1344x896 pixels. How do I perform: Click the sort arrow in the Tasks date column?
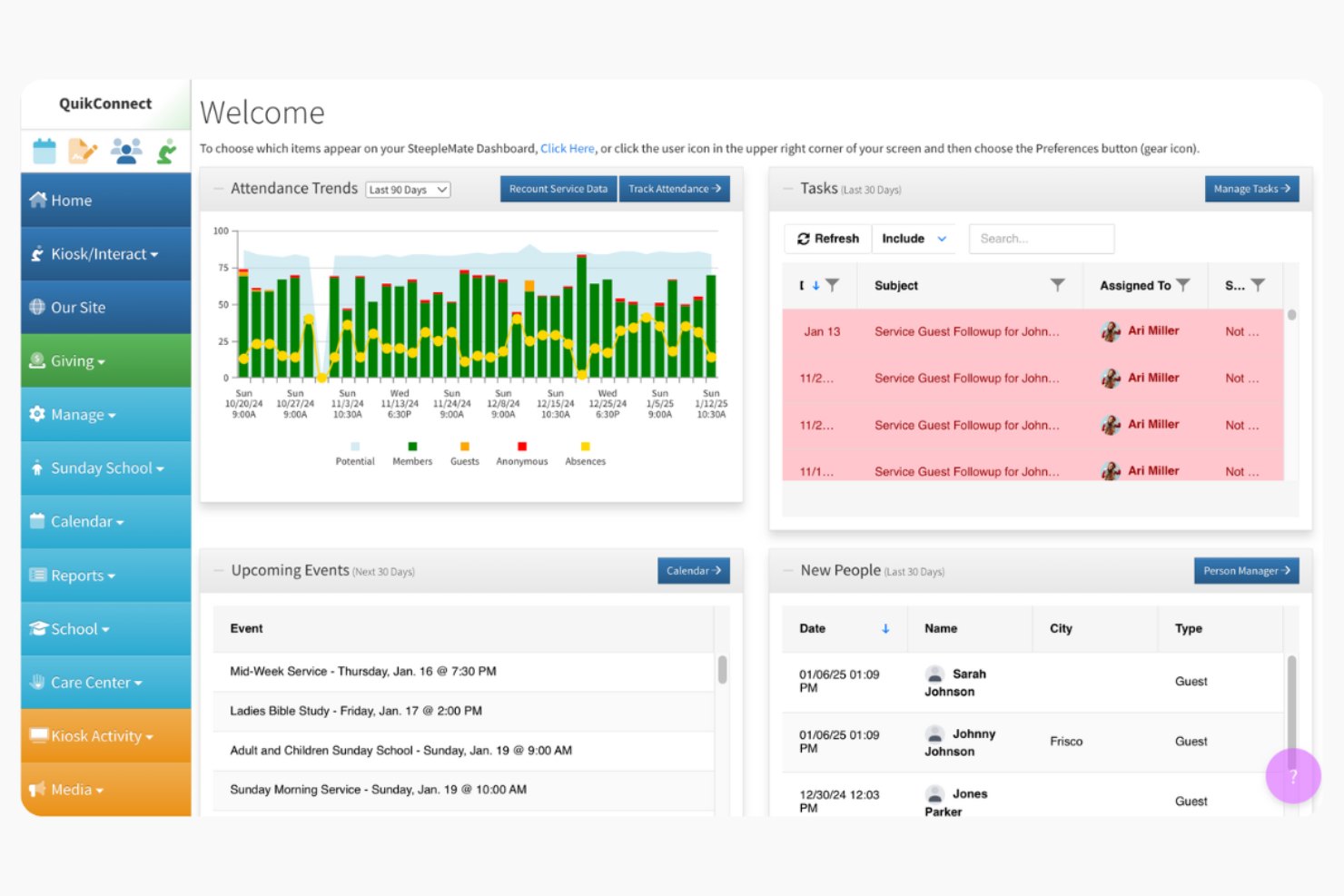tap(815, 285)
